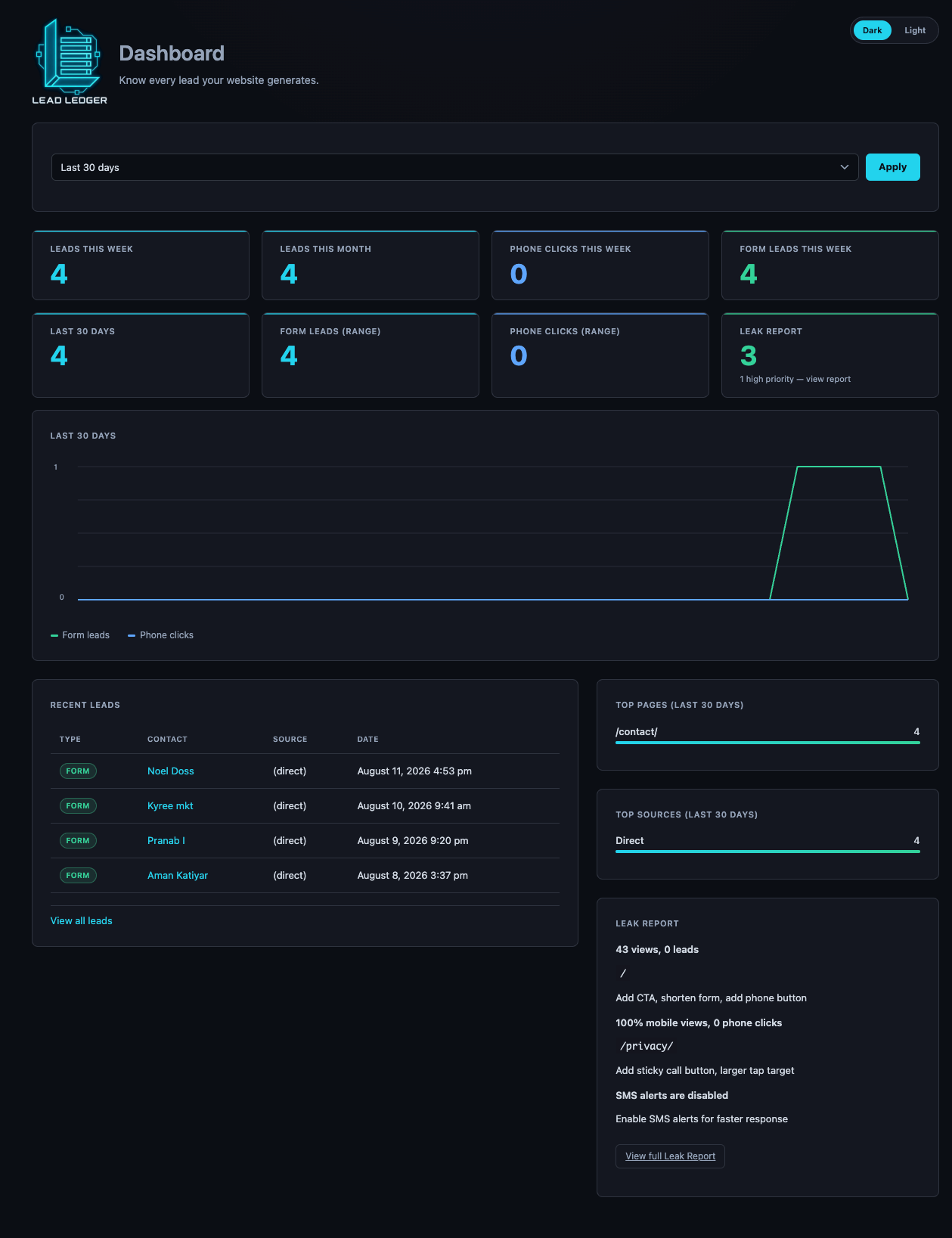Viewport: 952px width, 1238px height.
Task: Switch theme to Dark mode
Action: click(872, 30)
